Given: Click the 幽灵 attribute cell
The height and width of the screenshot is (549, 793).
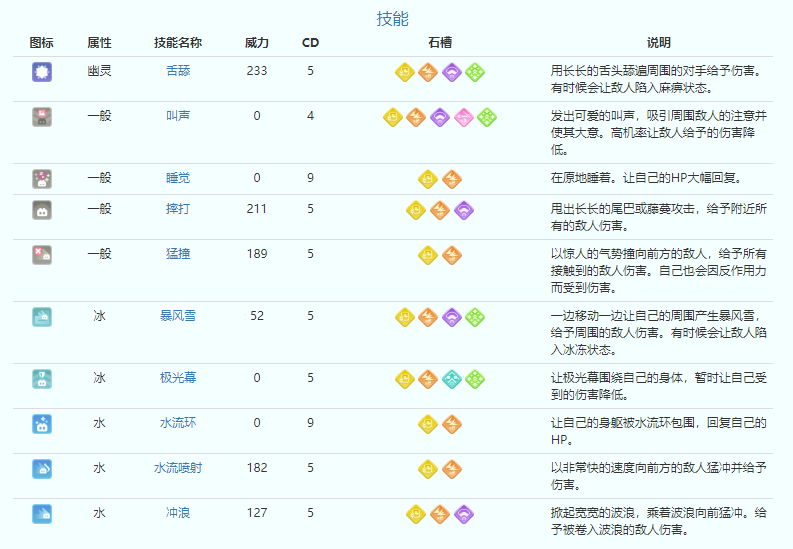Looking at the screenshot, I should click(x=99, y=71).
